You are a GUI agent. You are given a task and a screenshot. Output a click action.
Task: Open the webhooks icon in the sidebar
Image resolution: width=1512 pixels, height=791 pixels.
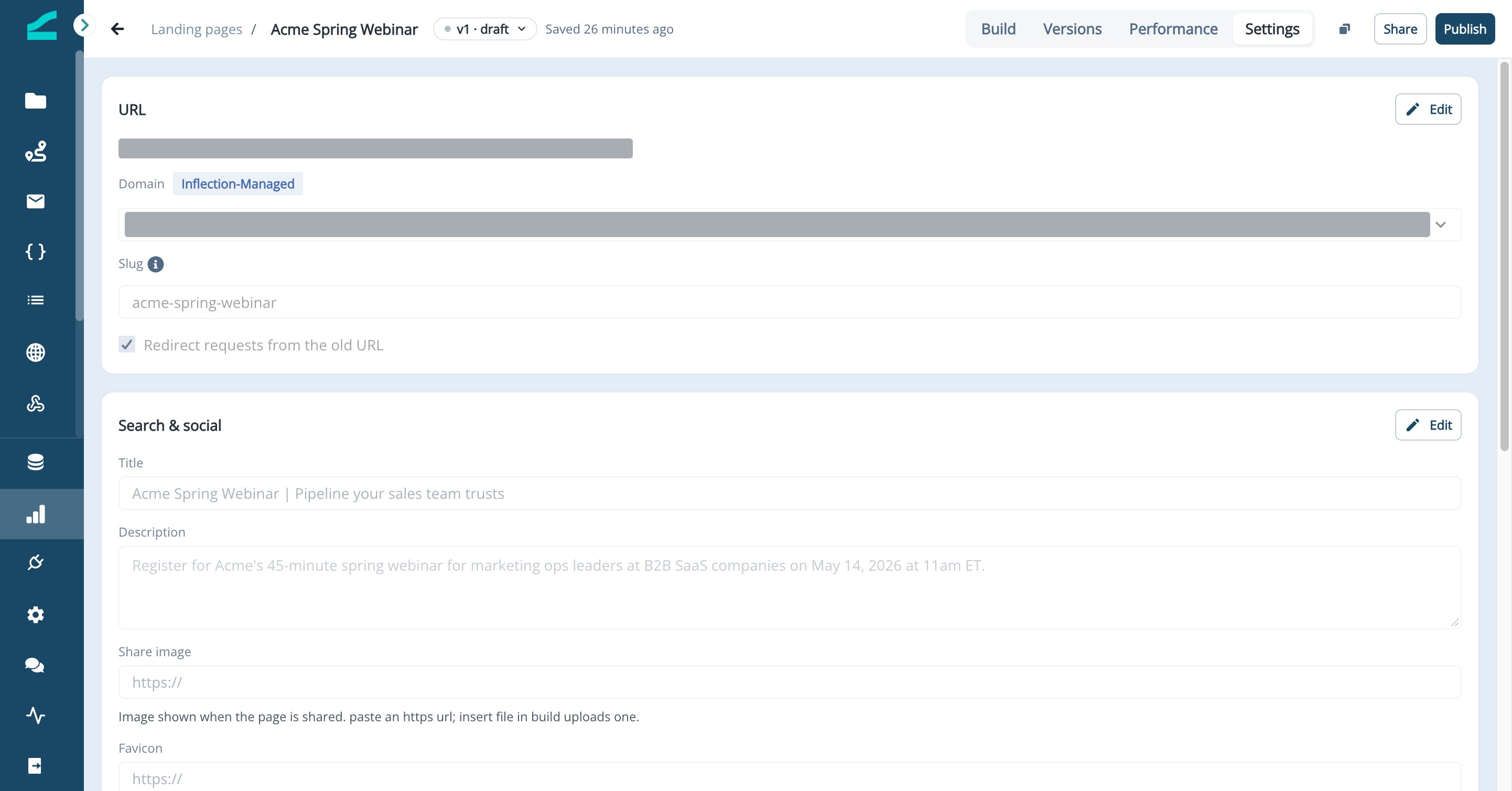(x=35, y=403)
